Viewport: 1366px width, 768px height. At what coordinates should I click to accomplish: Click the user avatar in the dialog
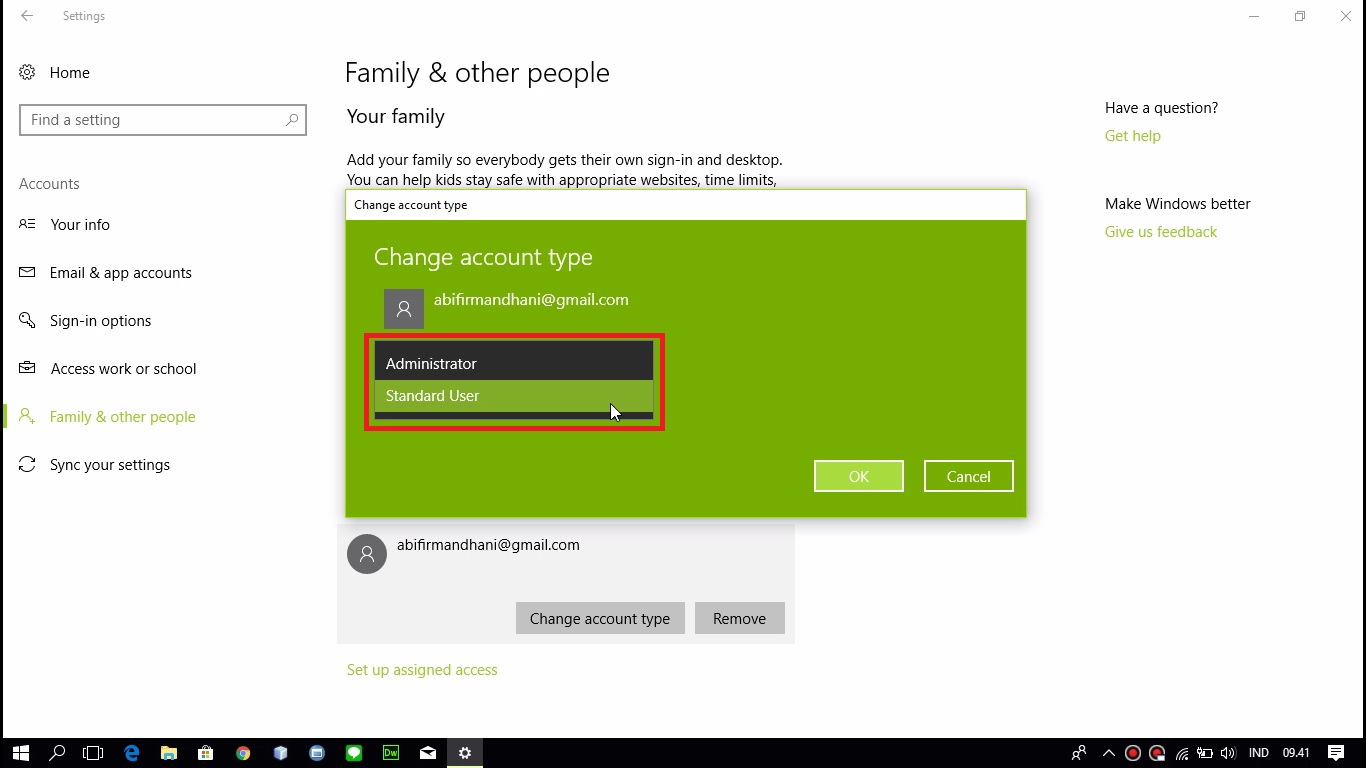[x=404, y=309]
